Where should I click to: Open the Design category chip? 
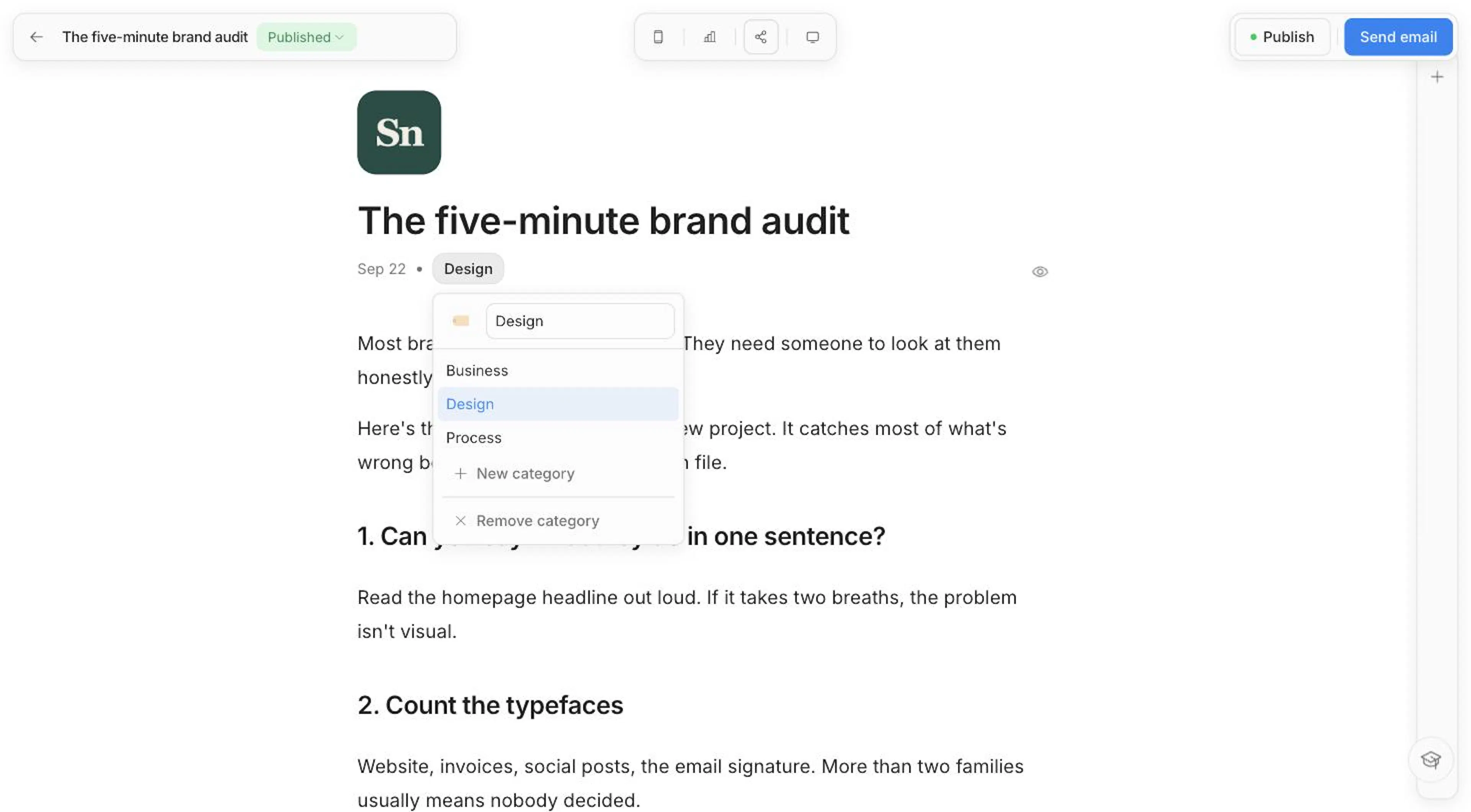click(x=468, y=269)
